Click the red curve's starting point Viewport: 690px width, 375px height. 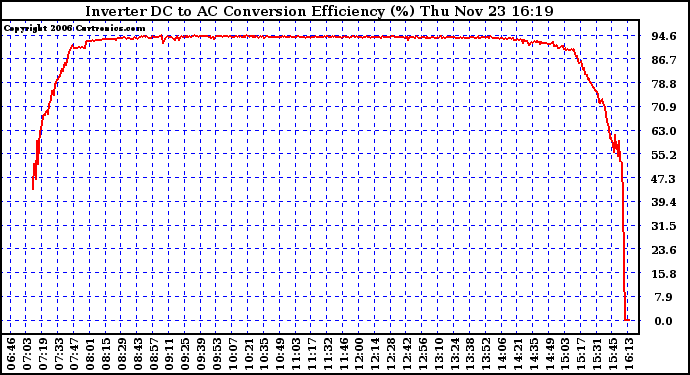pos(33,188)
